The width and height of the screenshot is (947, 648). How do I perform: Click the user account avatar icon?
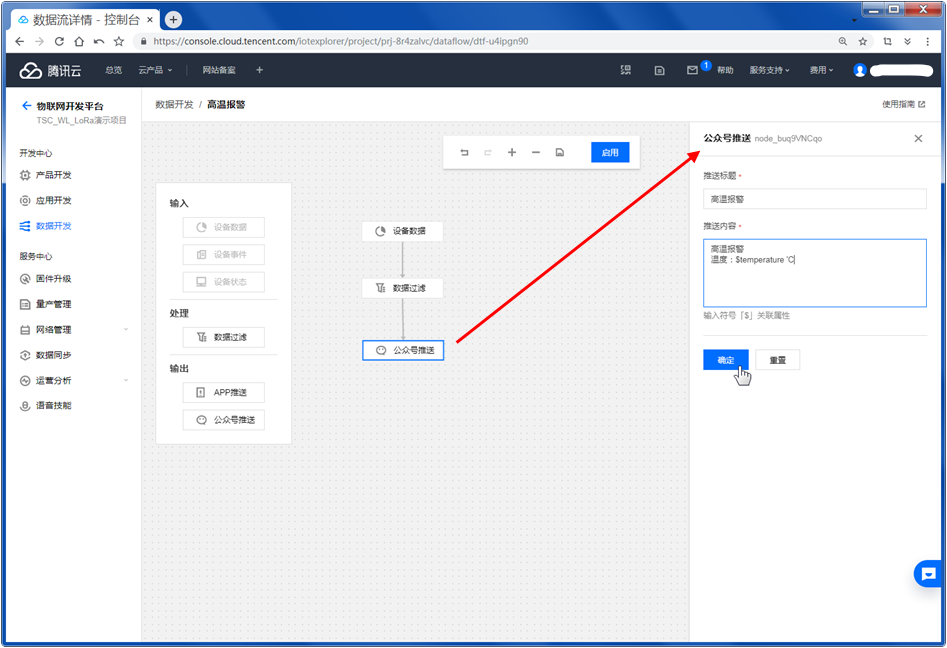click(x=859, y=70)
